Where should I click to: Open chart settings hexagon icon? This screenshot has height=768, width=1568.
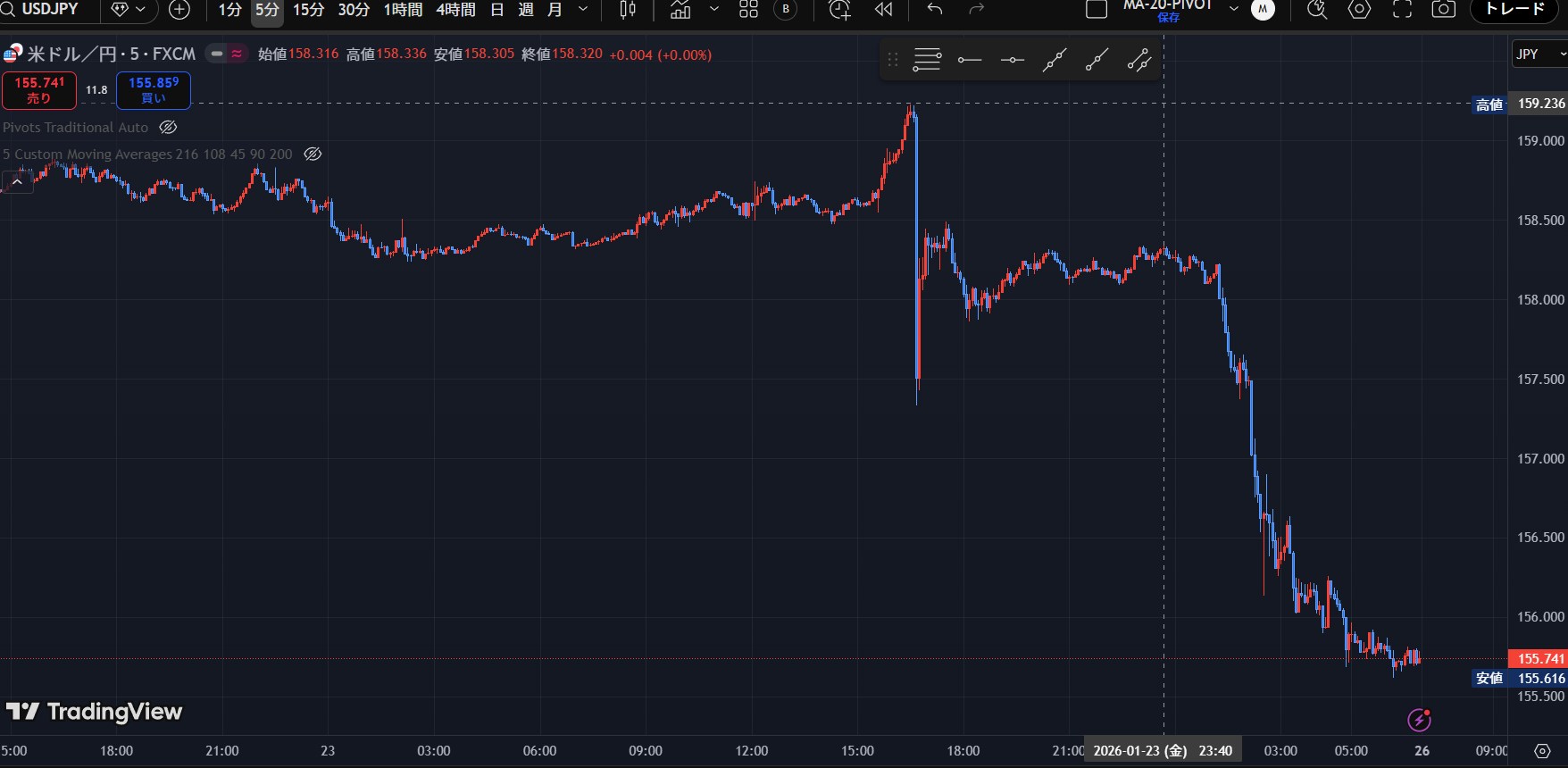[1359, 10]
